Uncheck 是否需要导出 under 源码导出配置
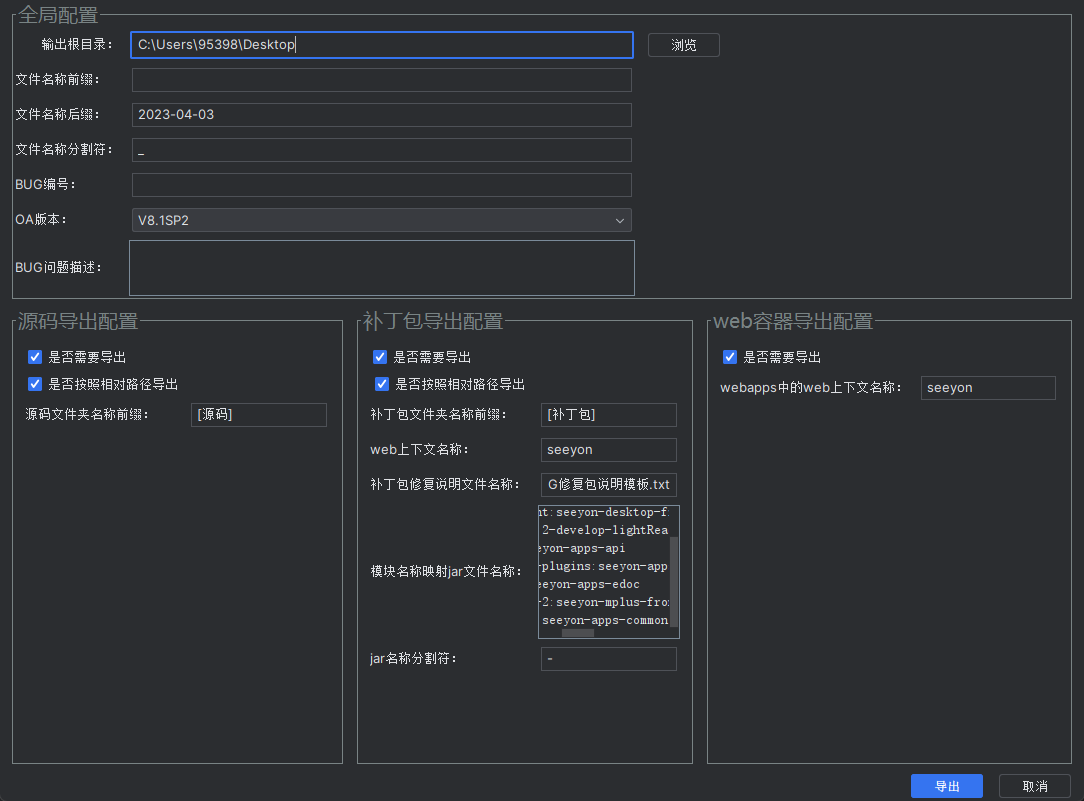 [x=35, y=357]
